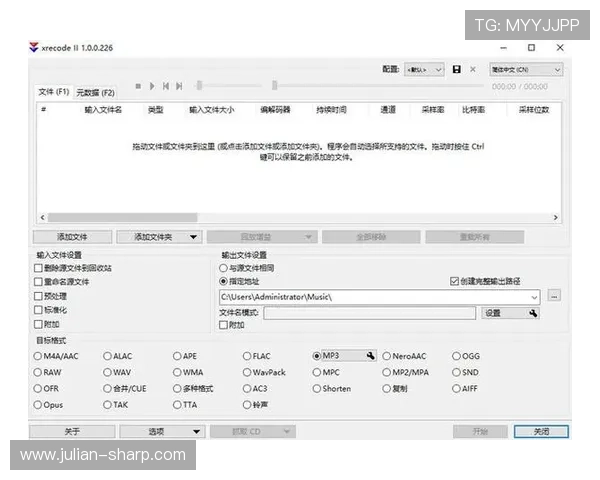Image resolution: width=600 pixels, height=480 pixels.
Task: Toggle the 标准化 checkbox
Action: click(x=38, y=310)
